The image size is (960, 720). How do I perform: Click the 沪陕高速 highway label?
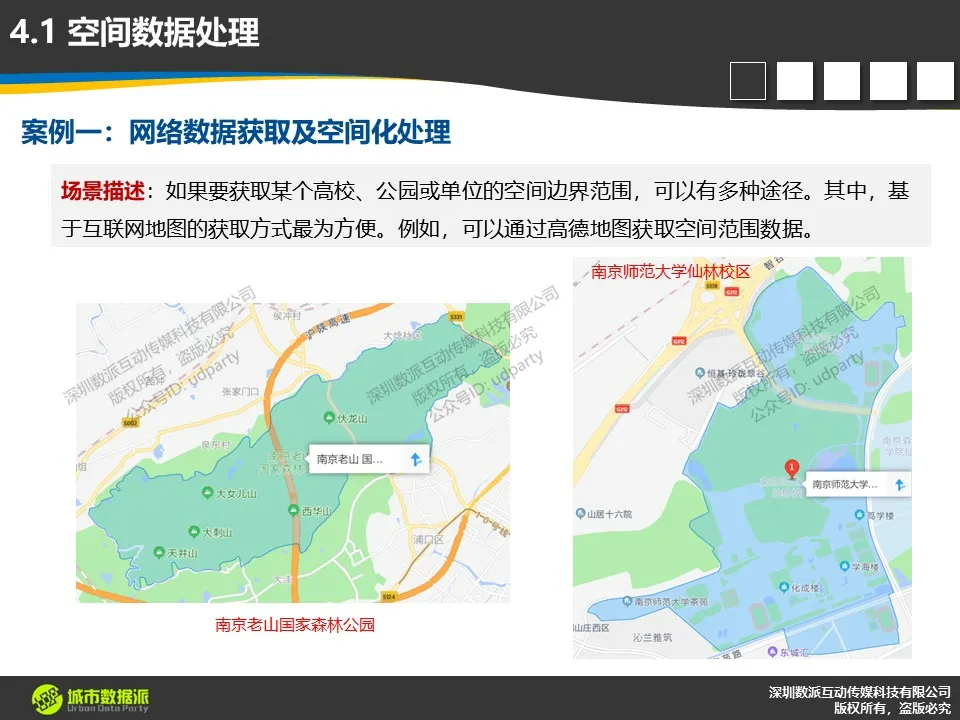coord(329,326)
